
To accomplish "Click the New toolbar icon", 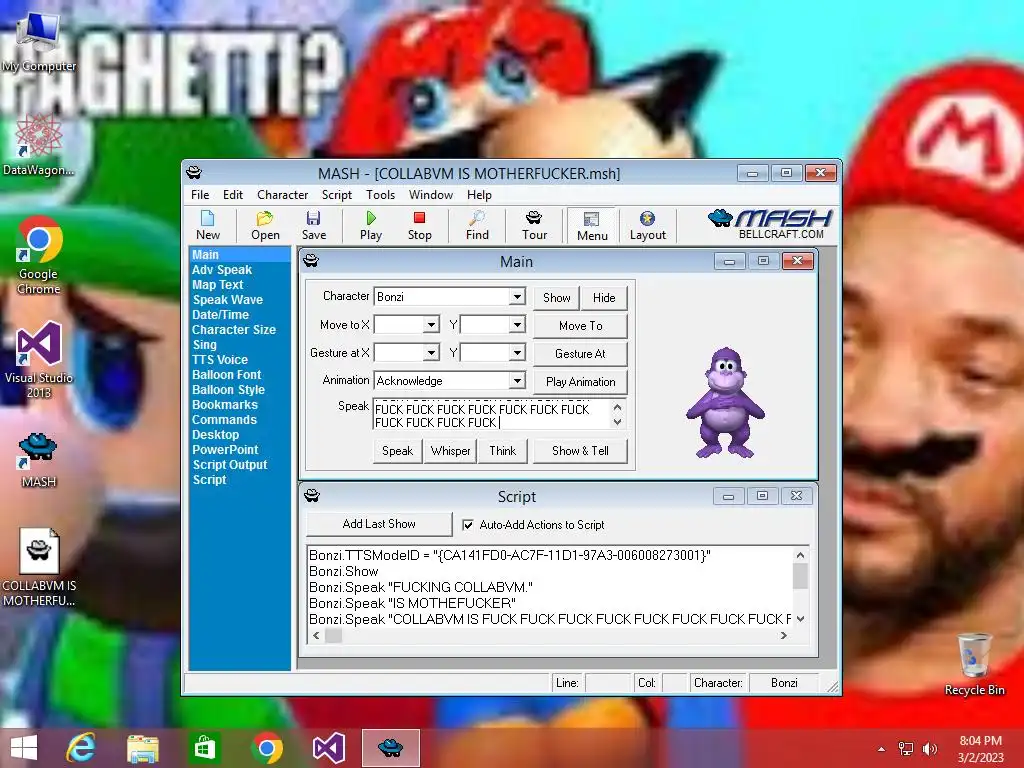I will (x=208, y=225).
